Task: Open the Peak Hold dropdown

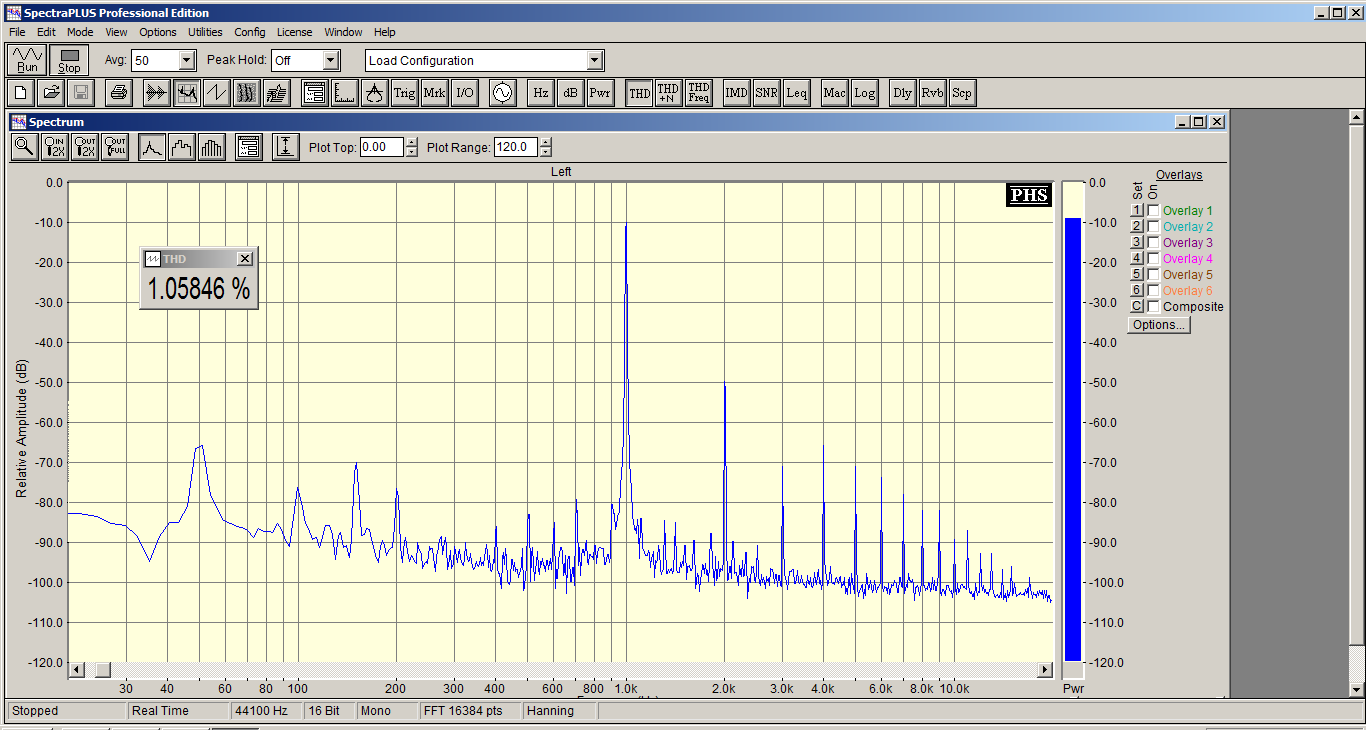Action: [x=331, y=60]
